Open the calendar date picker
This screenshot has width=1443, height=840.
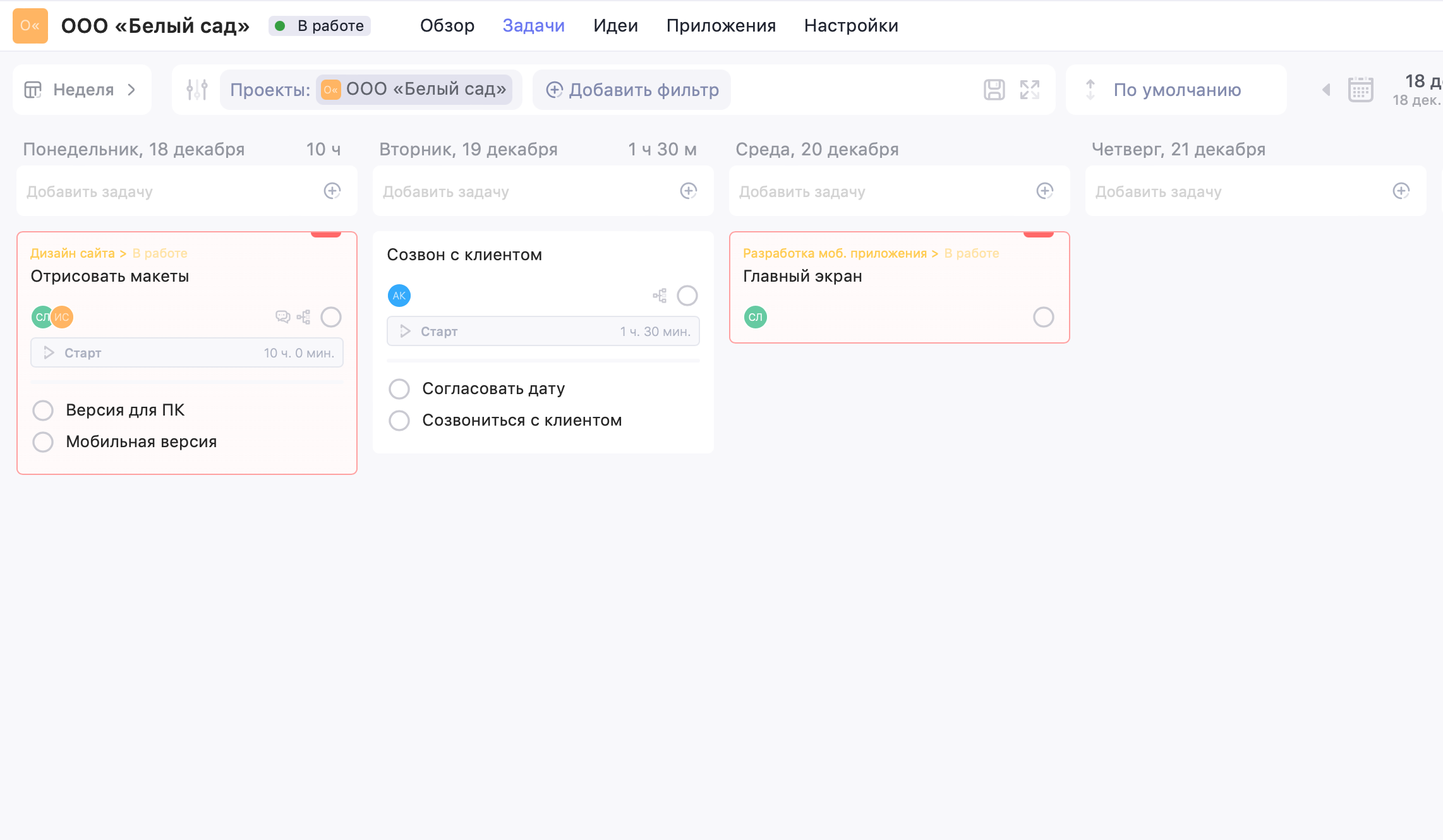pos(1360,90)
